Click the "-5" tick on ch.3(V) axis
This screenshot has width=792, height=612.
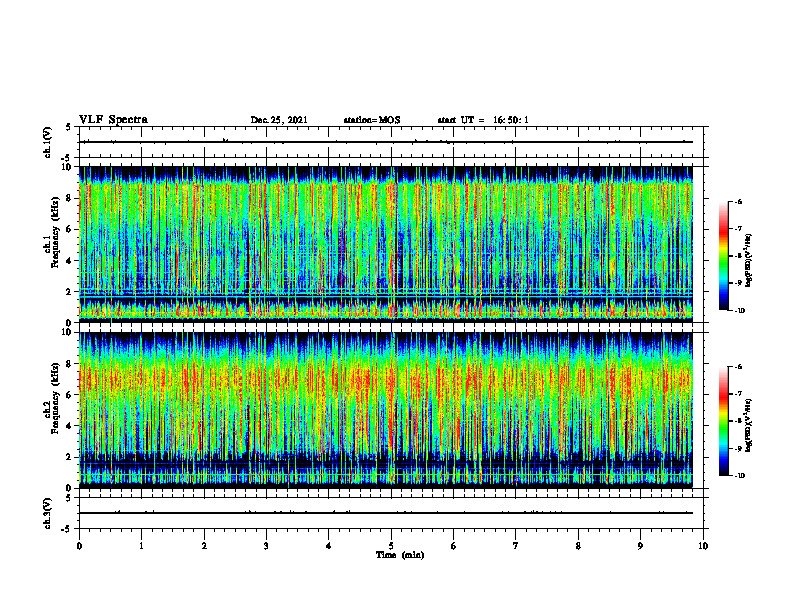click(66, 529)
